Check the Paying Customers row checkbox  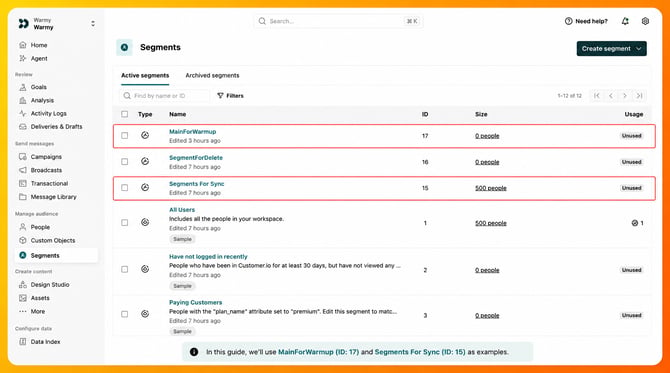point(124,314)
